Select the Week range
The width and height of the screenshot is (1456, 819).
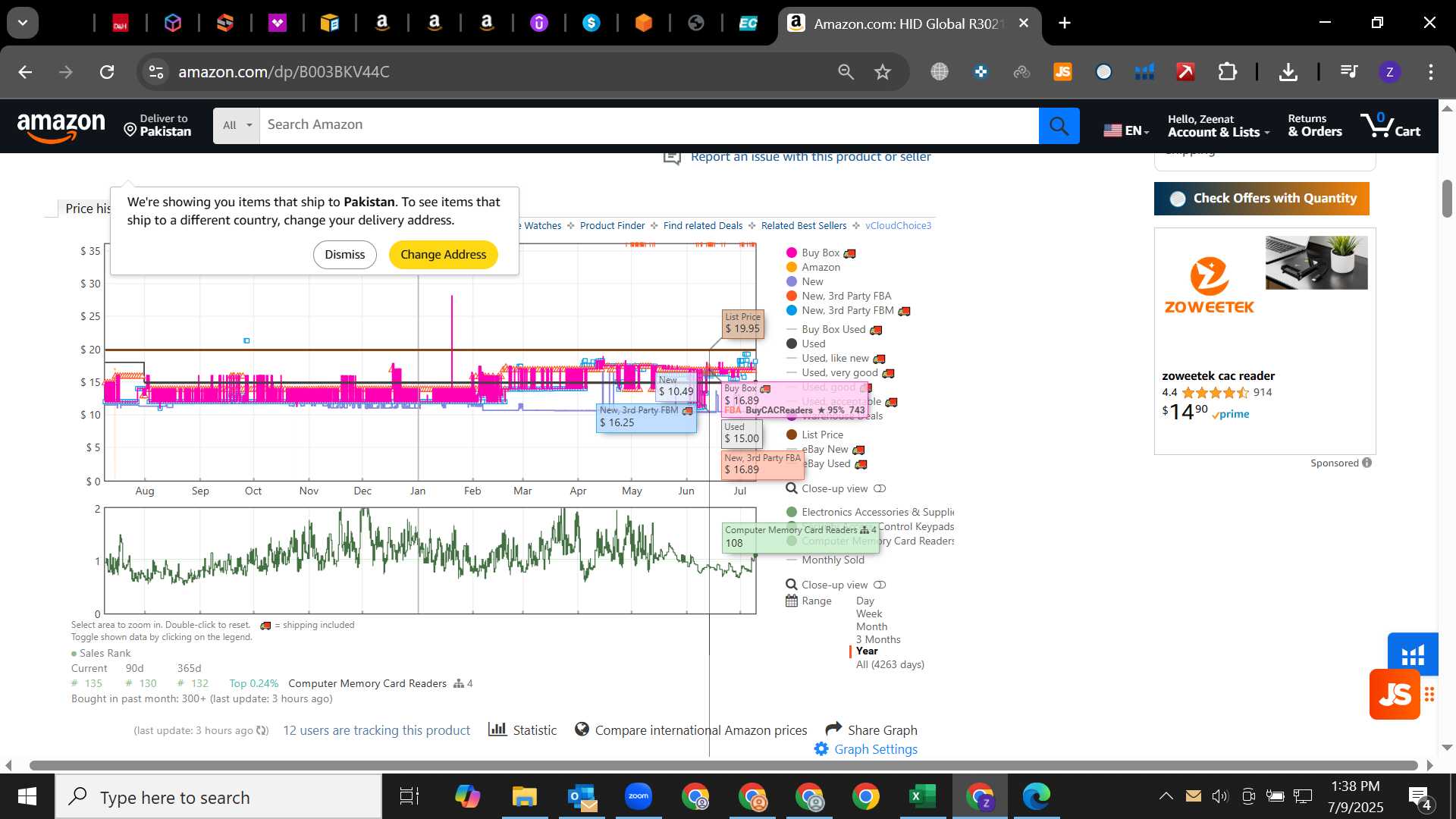(868, 614)
